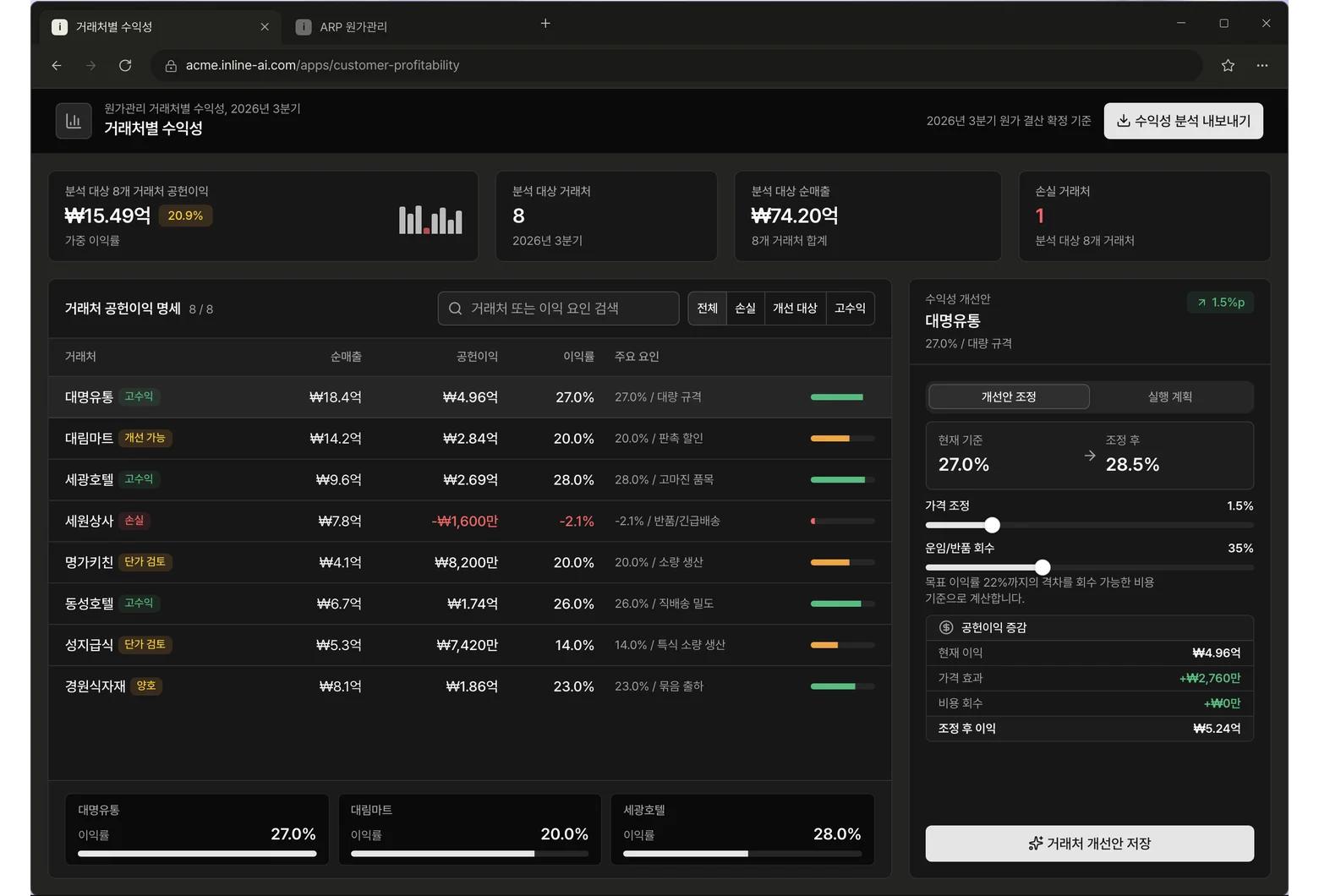
Task: Click the 거래처 개선안 저장 button
Action: click(1089, 844)
